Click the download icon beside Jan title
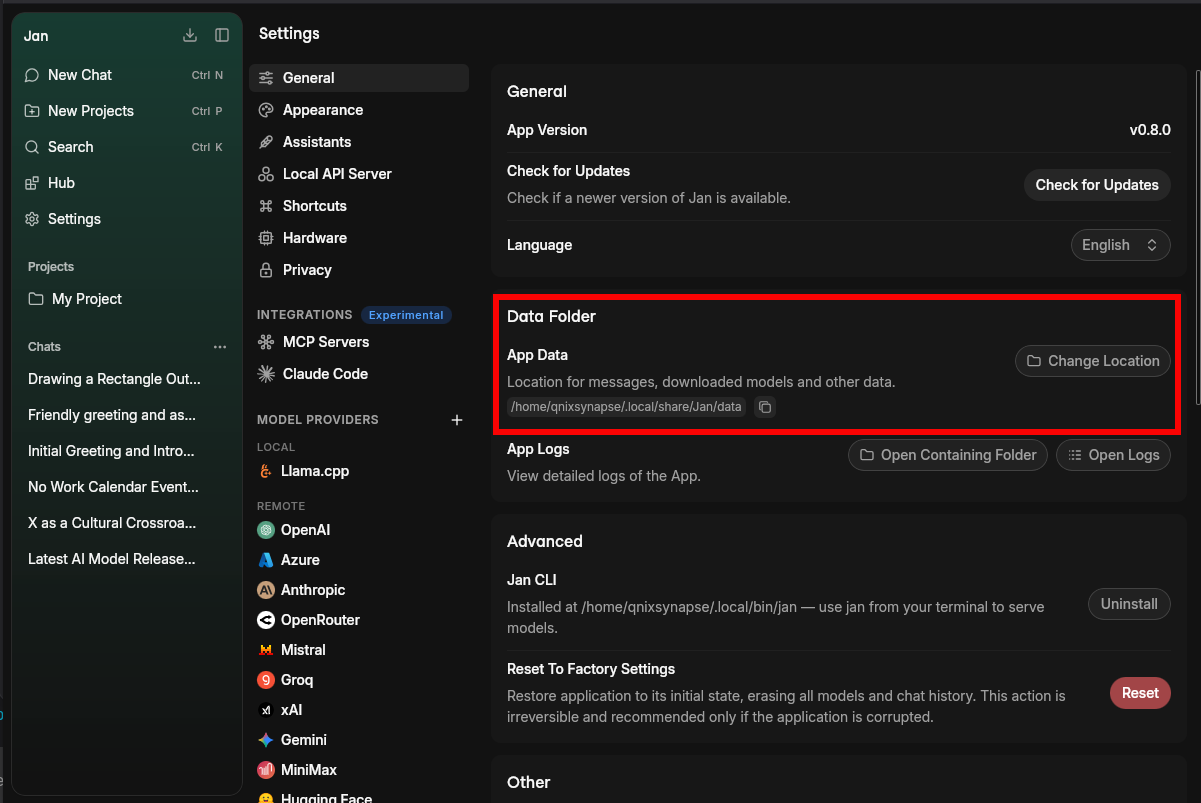Viewport: 1201px width, 803px height. click(x=190, y=35)
